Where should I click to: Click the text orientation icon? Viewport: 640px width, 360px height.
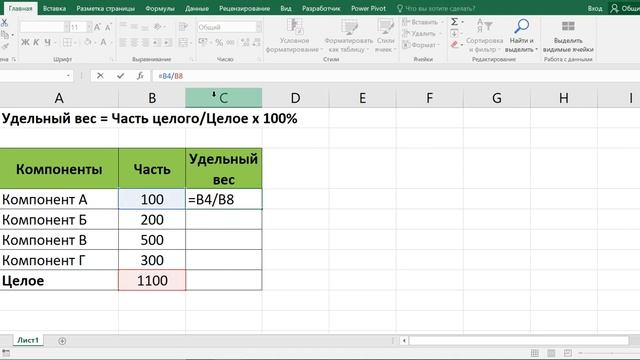point(158,27)
